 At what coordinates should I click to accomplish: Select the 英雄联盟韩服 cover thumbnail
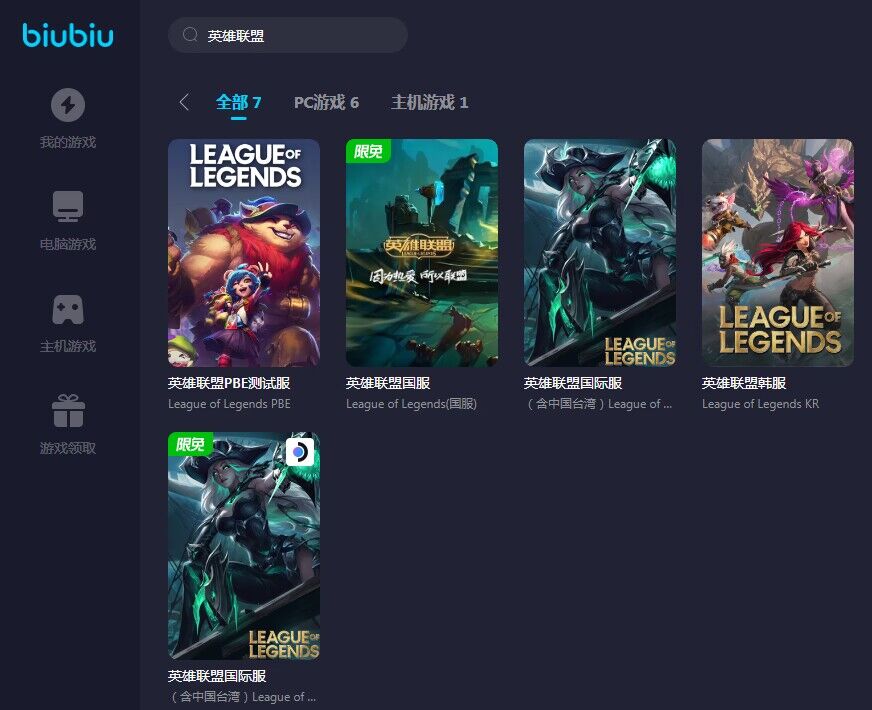(778, 252)
